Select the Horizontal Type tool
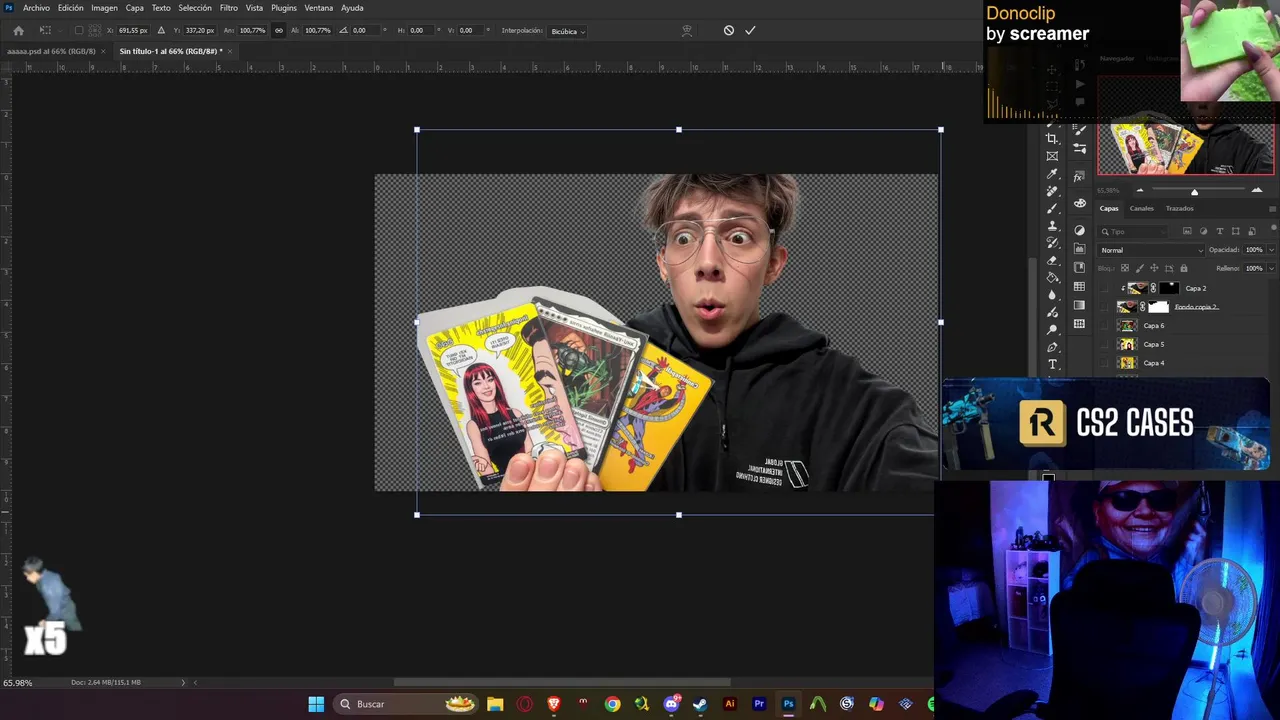The height and width of the screenshot is (720, 1280). point(1052,364)
